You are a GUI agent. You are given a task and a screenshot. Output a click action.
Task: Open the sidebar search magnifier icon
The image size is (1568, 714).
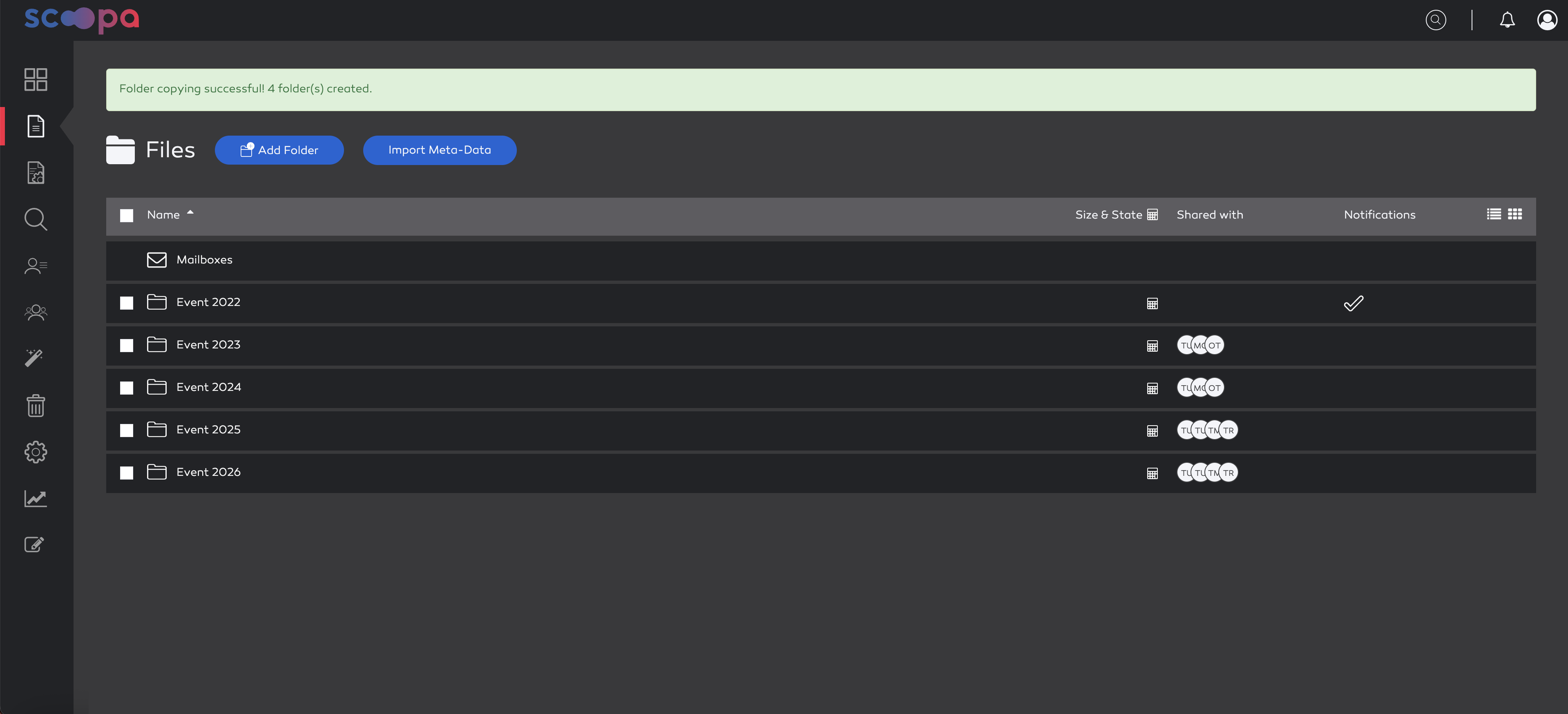click(35, 219)
